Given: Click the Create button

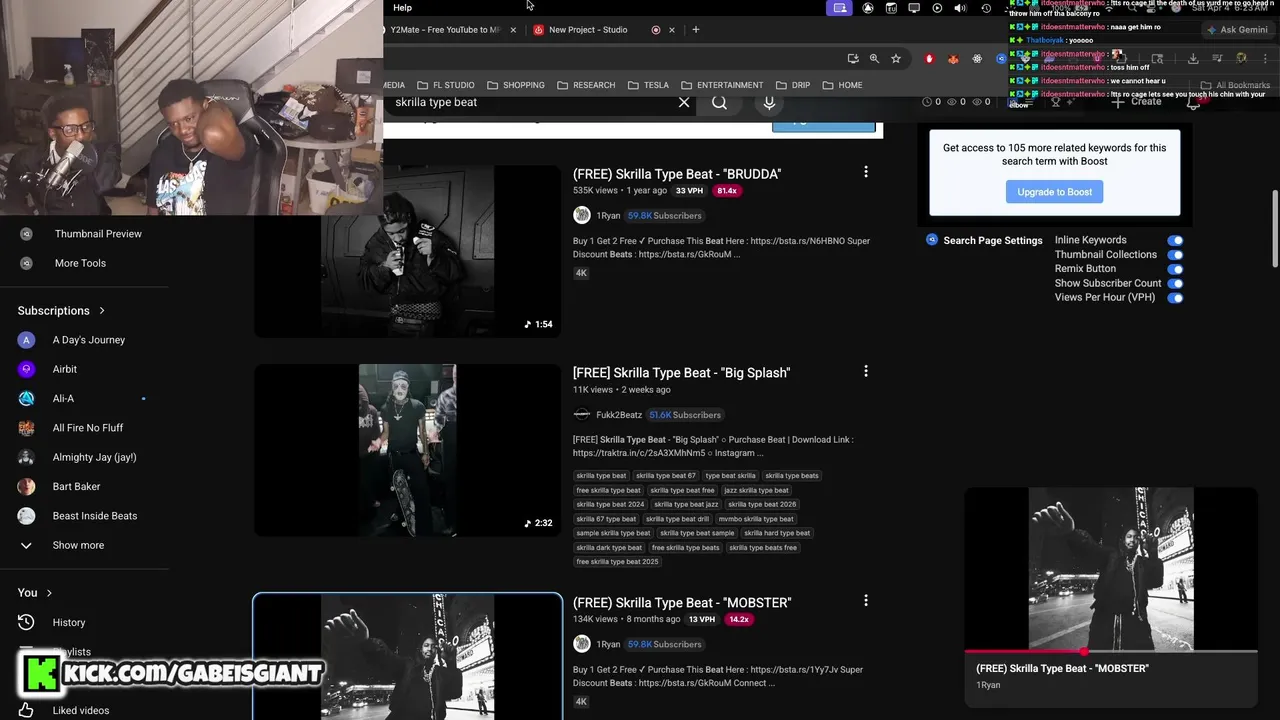Looking at the screenshot, I should [1136, 102].
